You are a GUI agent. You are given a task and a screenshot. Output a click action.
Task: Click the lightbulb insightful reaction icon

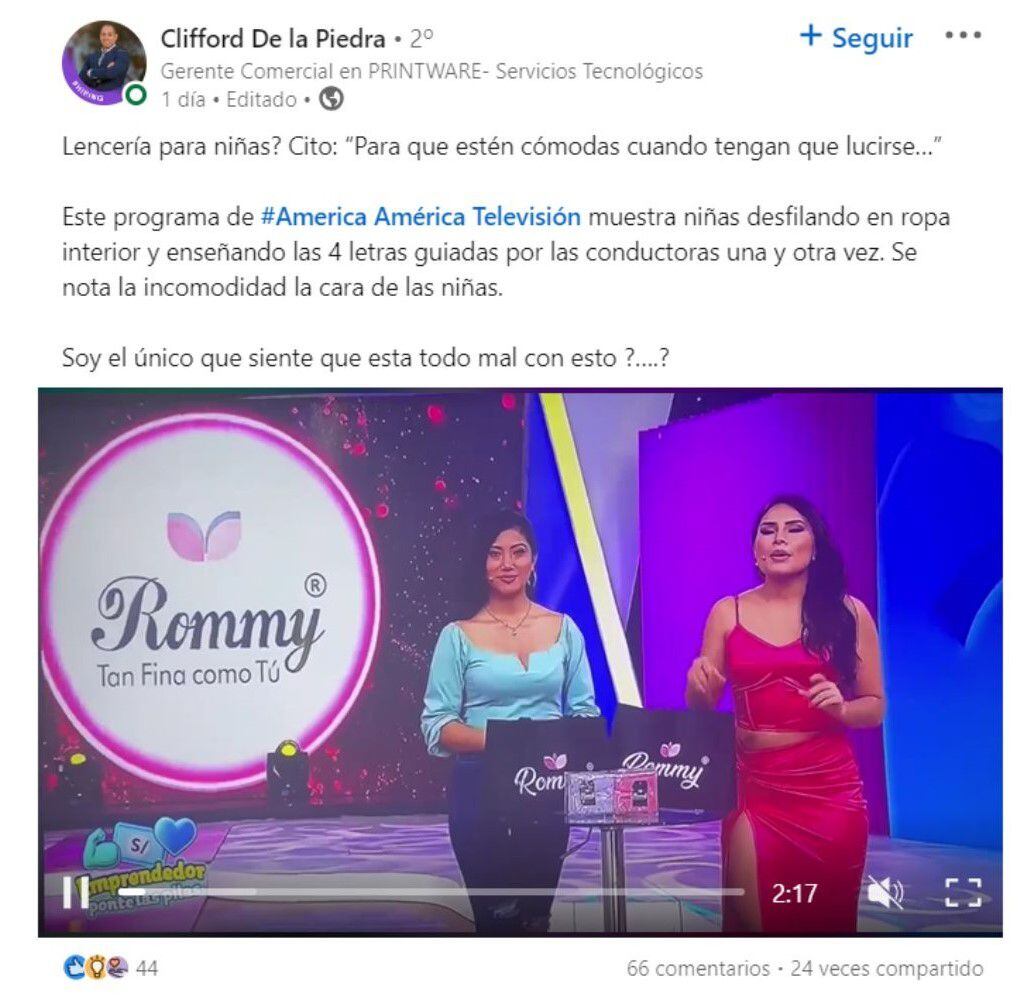point(96,968)
